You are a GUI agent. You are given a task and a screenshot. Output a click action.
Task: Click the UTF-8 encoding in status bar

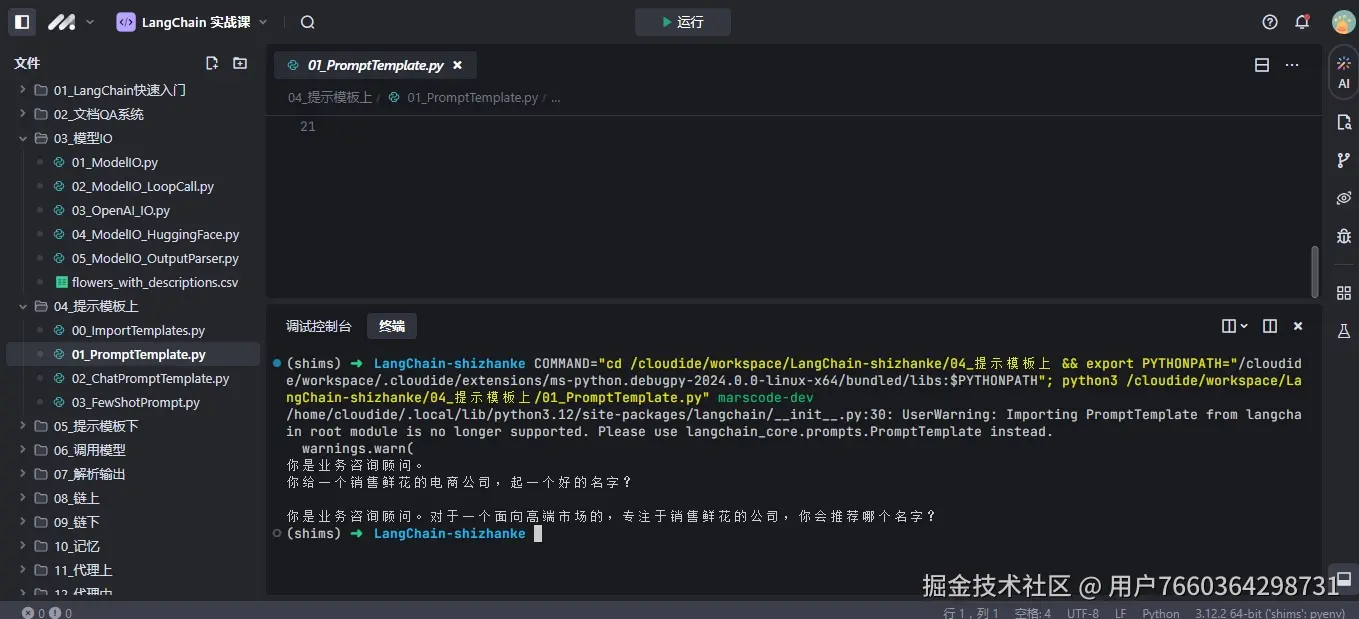1082,612
